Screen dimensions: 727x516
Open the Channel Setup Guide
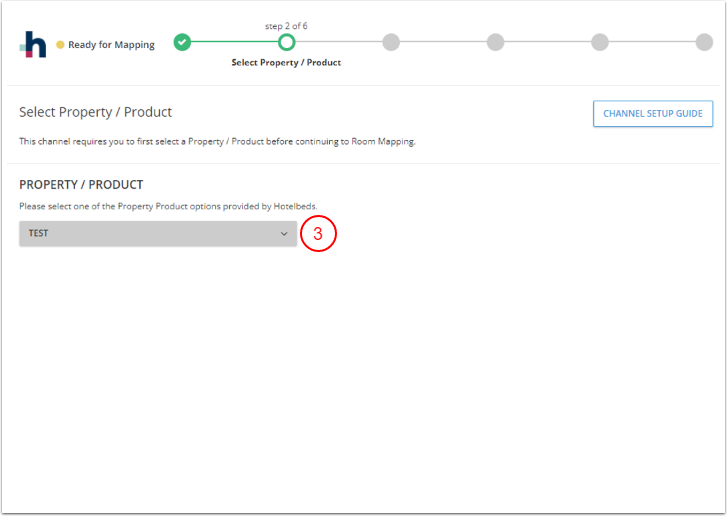point(653,114)
